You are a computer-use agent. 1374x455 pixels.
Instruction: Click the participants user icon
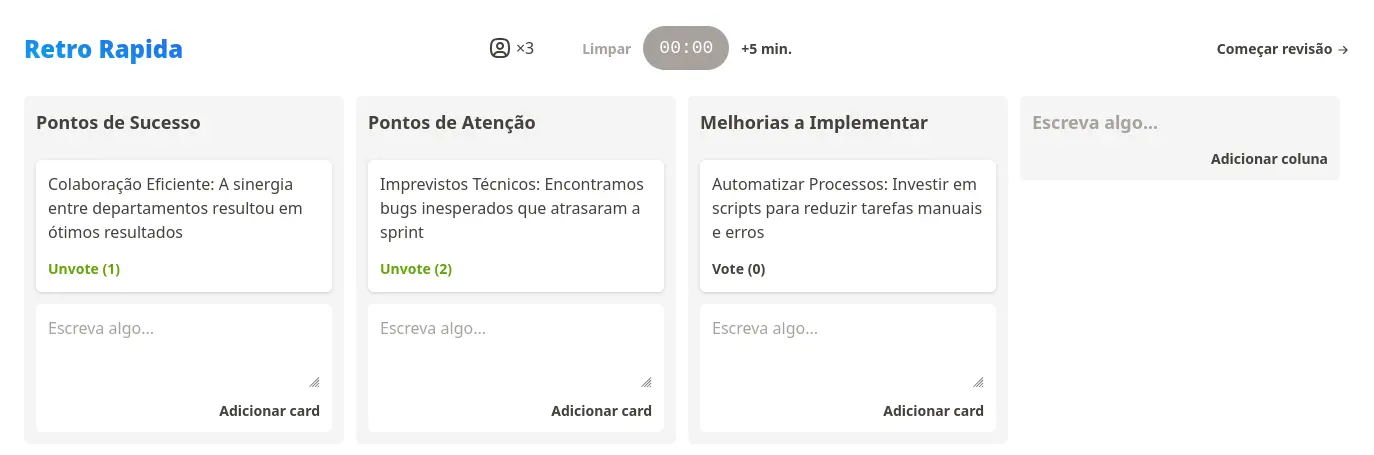point(500,48)
